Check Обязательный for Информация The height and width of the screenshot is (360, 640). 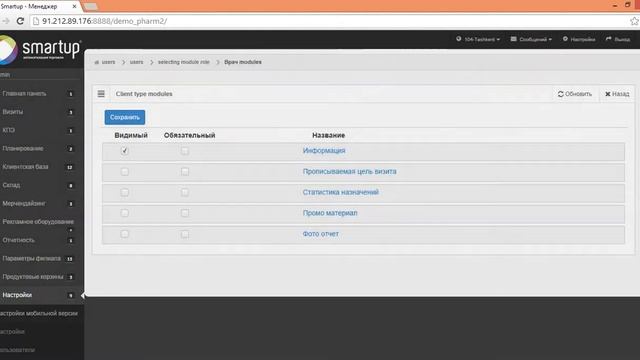click(x=185, y=151)
